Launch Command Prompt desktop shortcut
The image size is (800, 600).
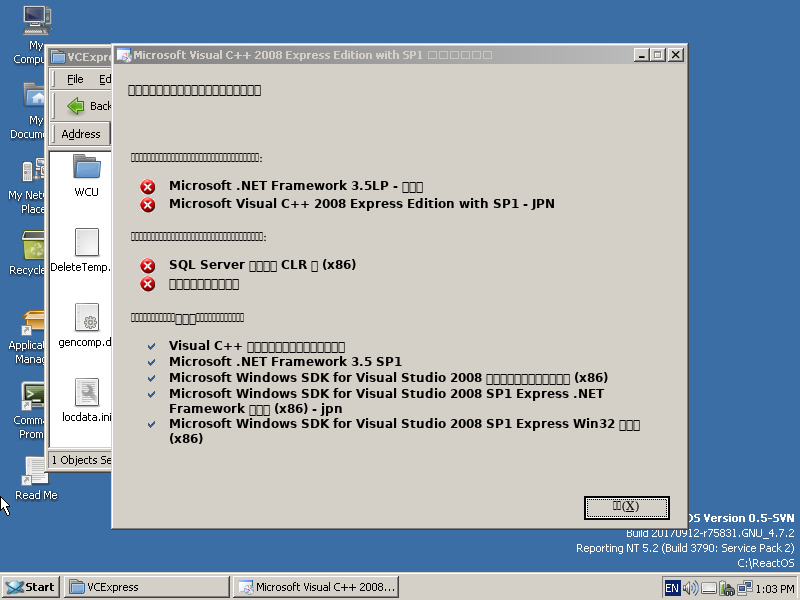coord(33,396)
